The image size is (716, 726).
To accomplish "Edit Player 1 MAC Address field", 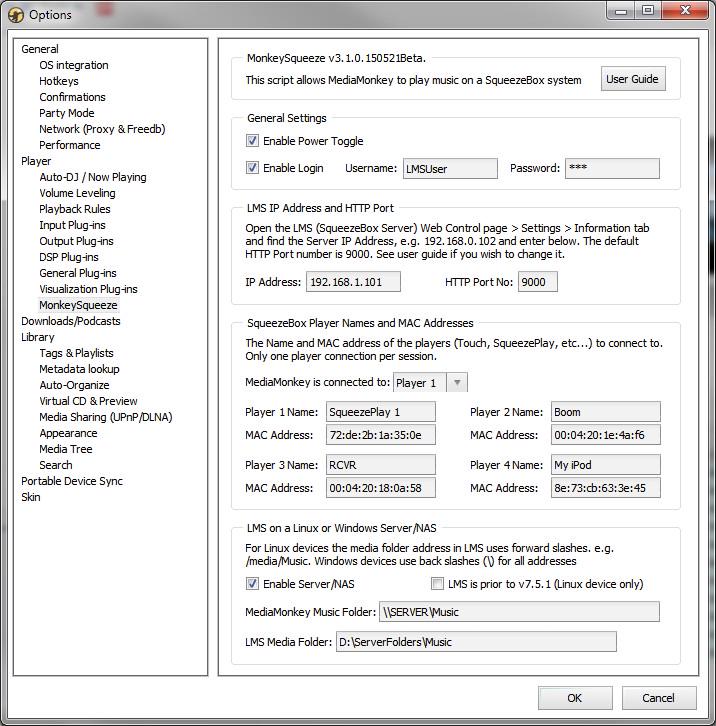I will coord(381,435).
